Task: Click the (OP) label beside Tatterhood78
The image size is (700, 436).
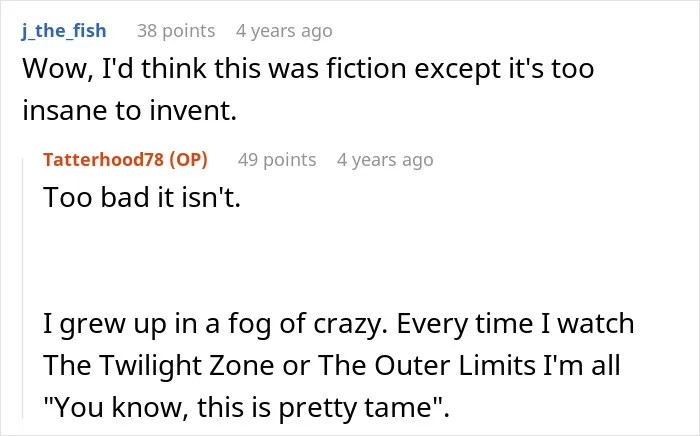Action: (188, 159)
